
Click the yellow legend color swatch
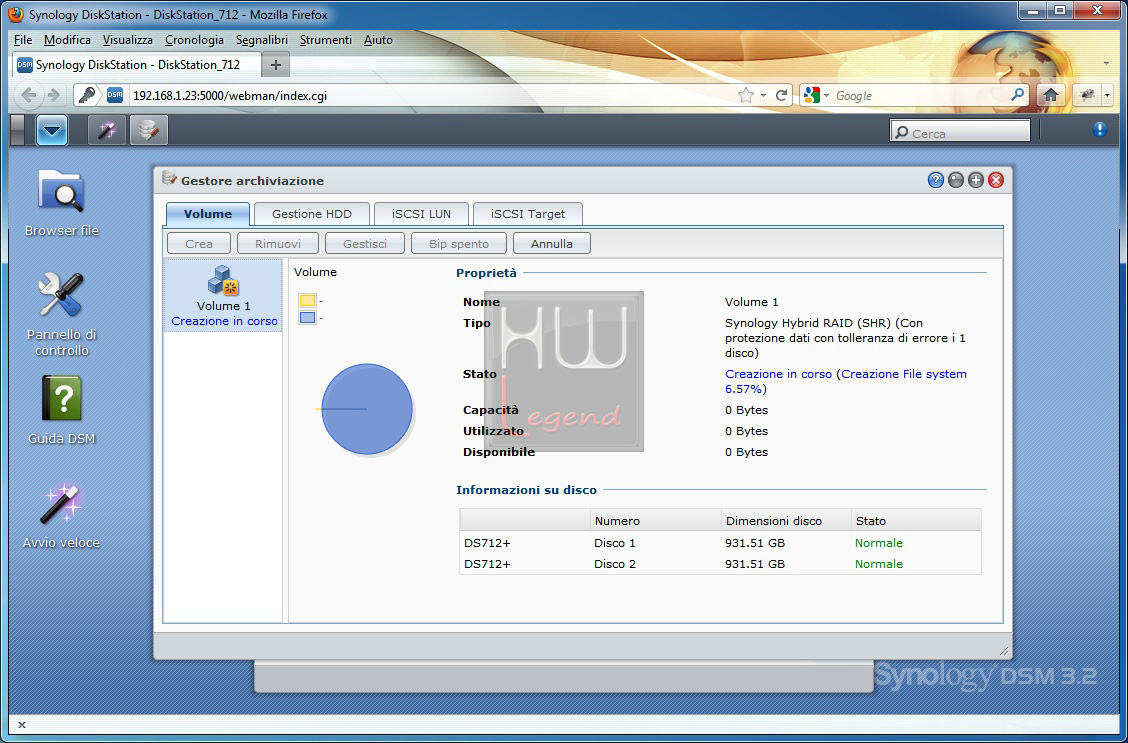[307, 301]
